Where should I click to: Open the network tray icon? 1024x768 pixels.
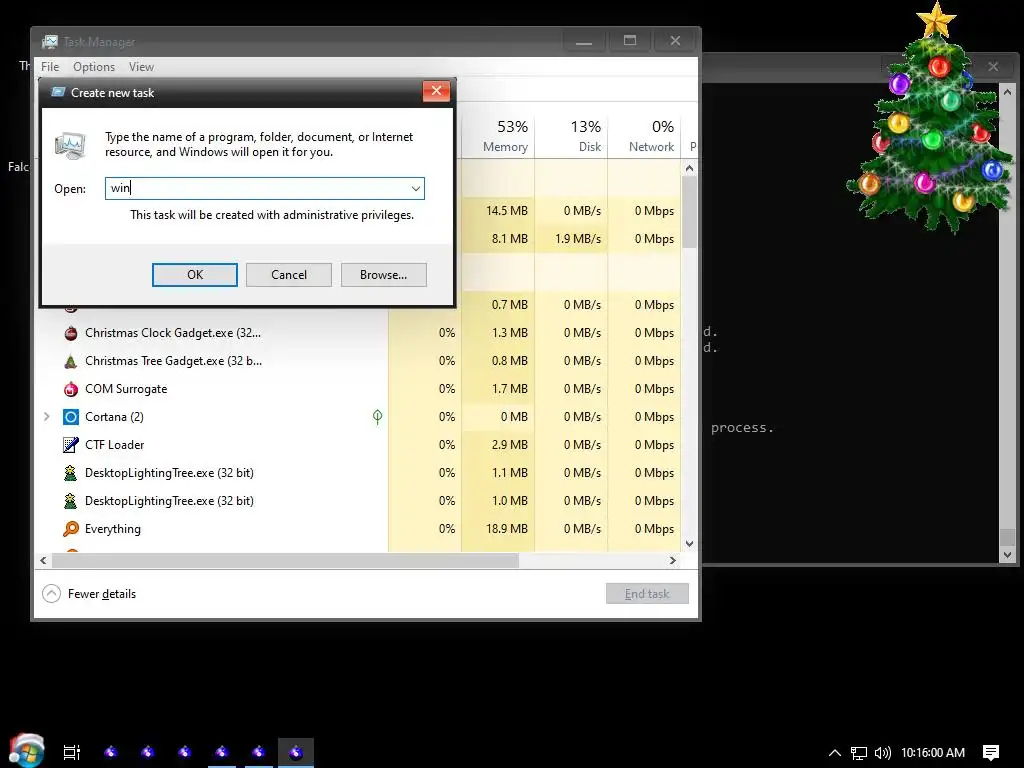[859, 753]
